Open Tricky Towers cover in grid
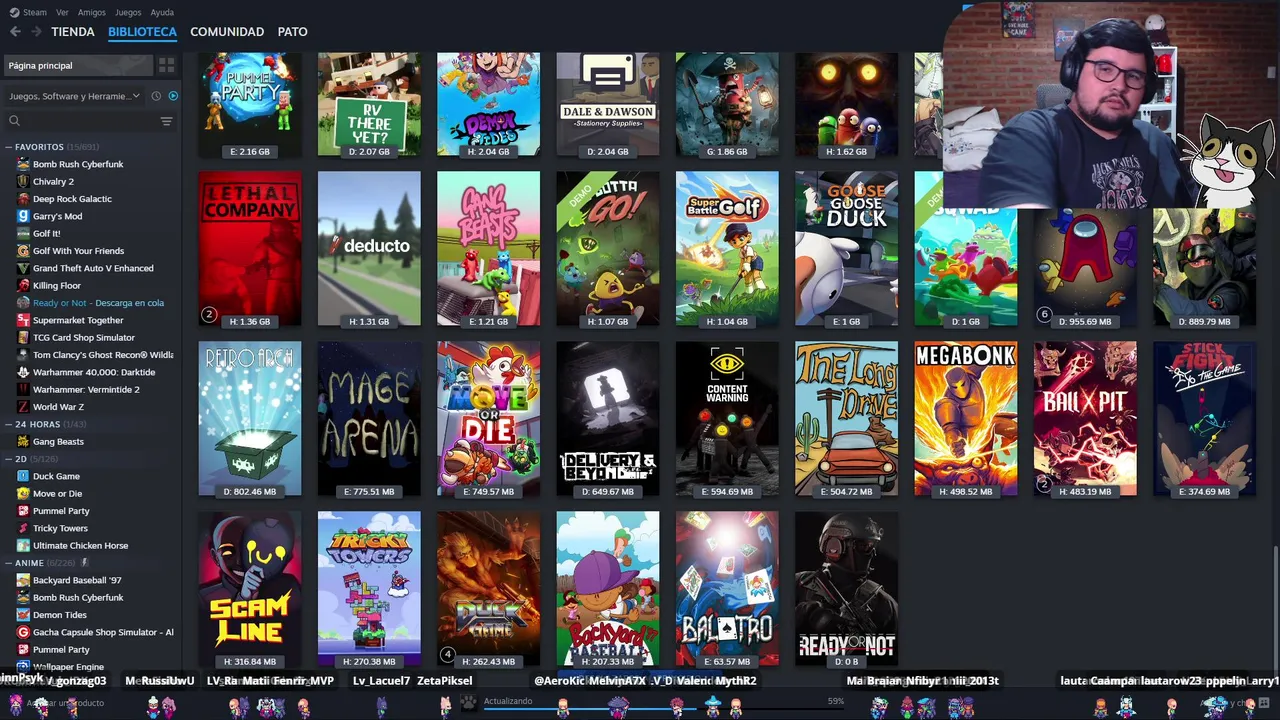Screen dimensions: 1280x720 (x=369, y=588)
